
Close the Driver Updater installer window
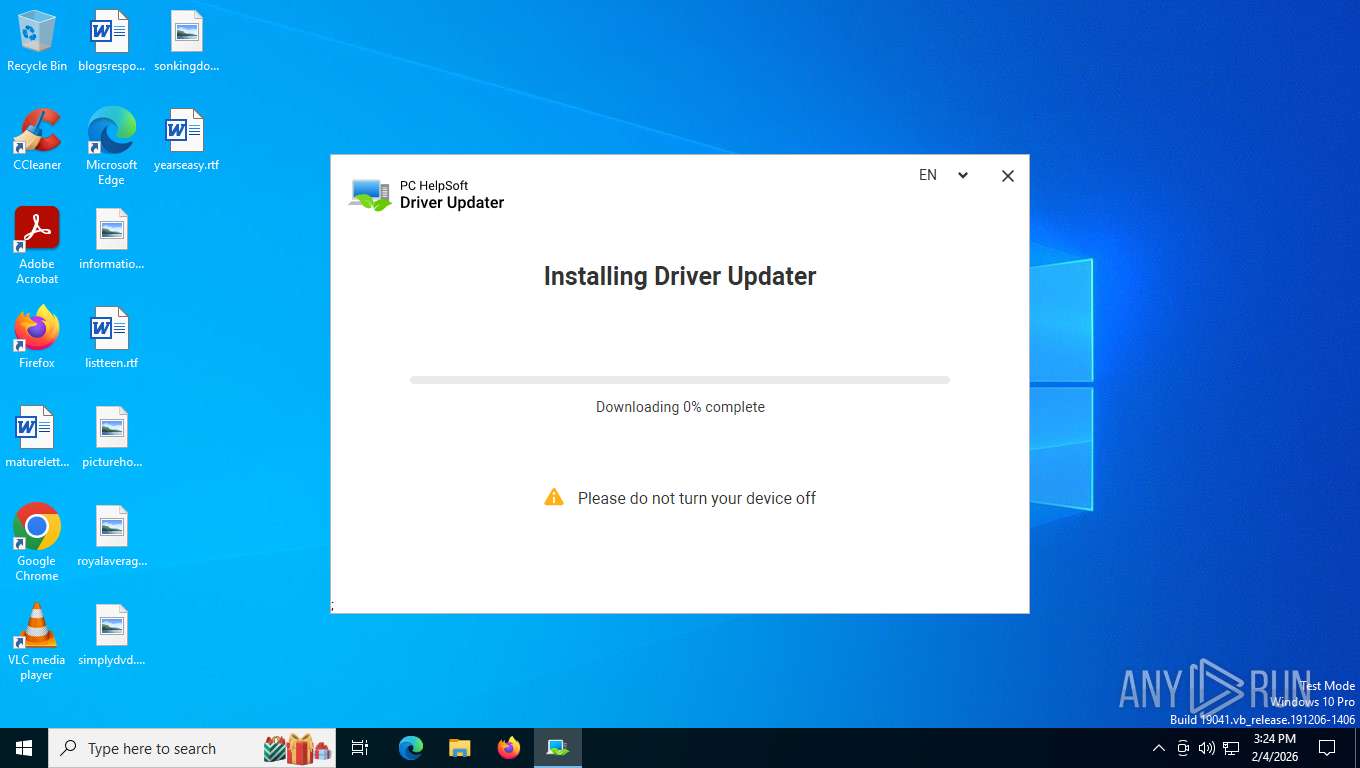[x=1008, y=176]
